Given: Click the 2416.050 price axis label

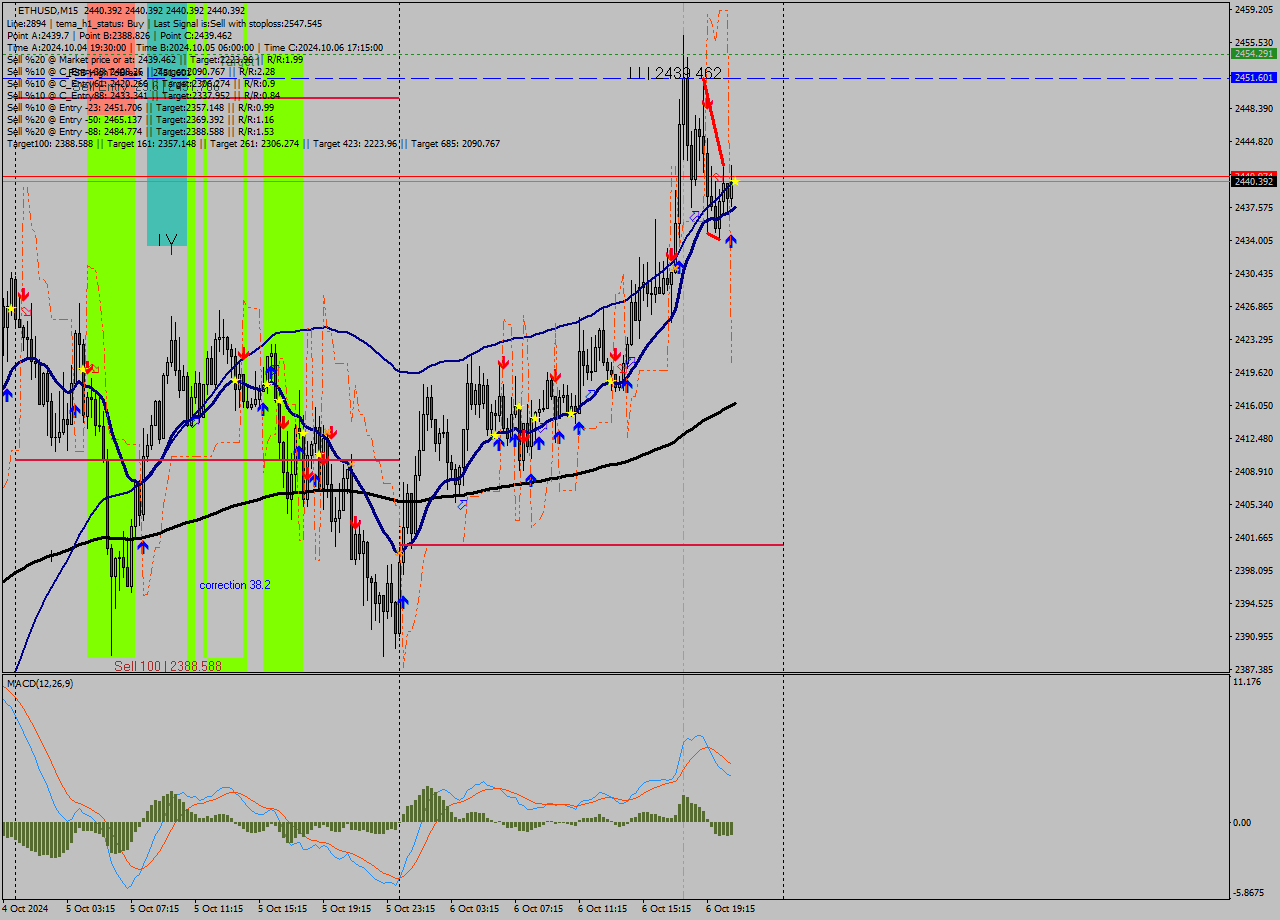Looking at the screenshot, I should [1253, 405].
